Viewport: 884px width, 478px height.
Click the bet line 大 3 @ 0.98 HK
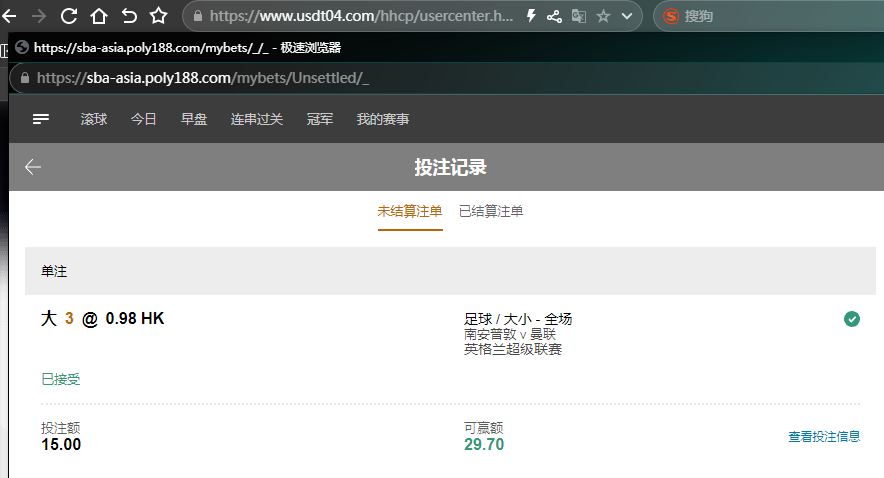point(103,318)
